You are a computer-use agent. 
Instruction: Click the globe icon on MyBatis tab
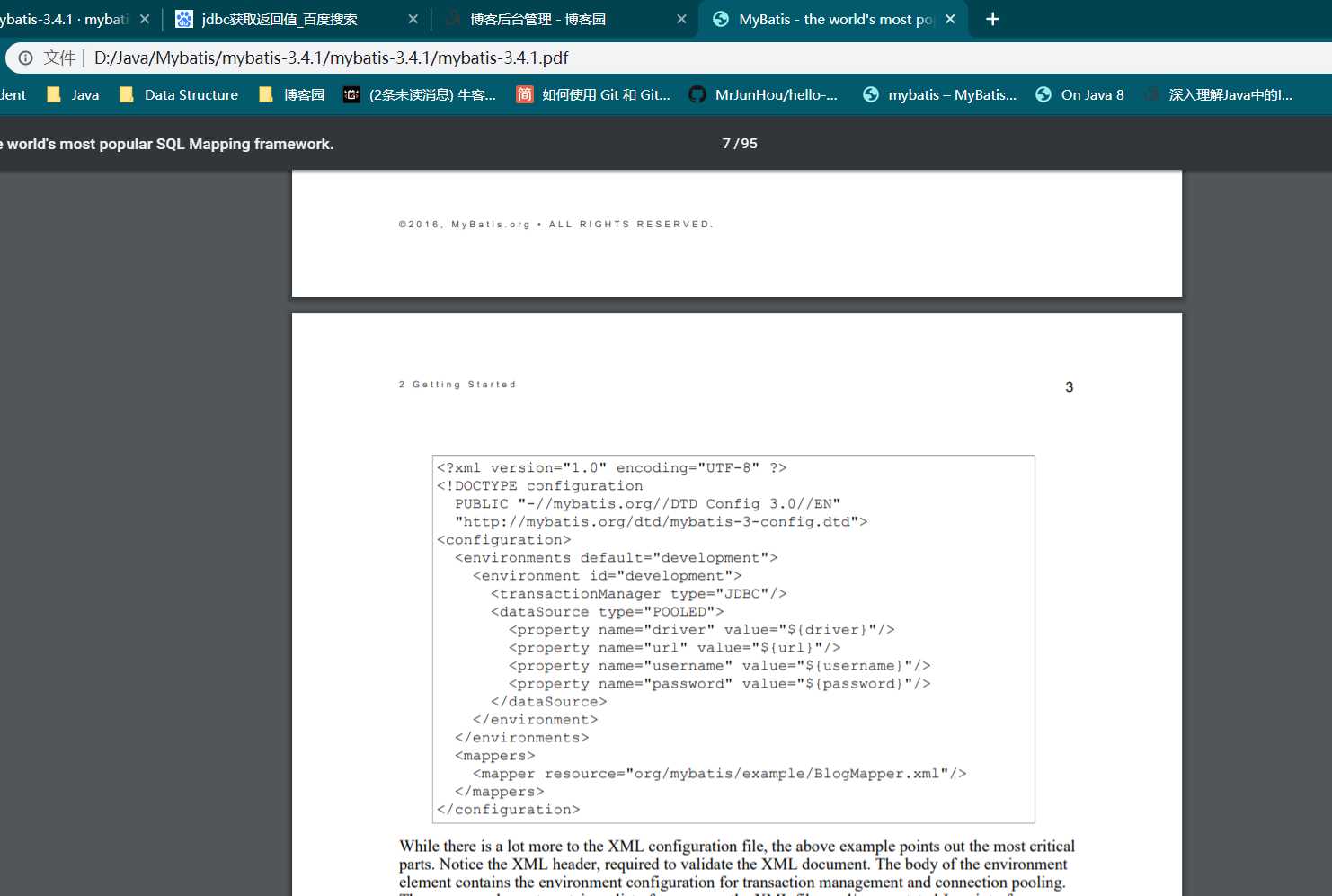click(721, 19)
